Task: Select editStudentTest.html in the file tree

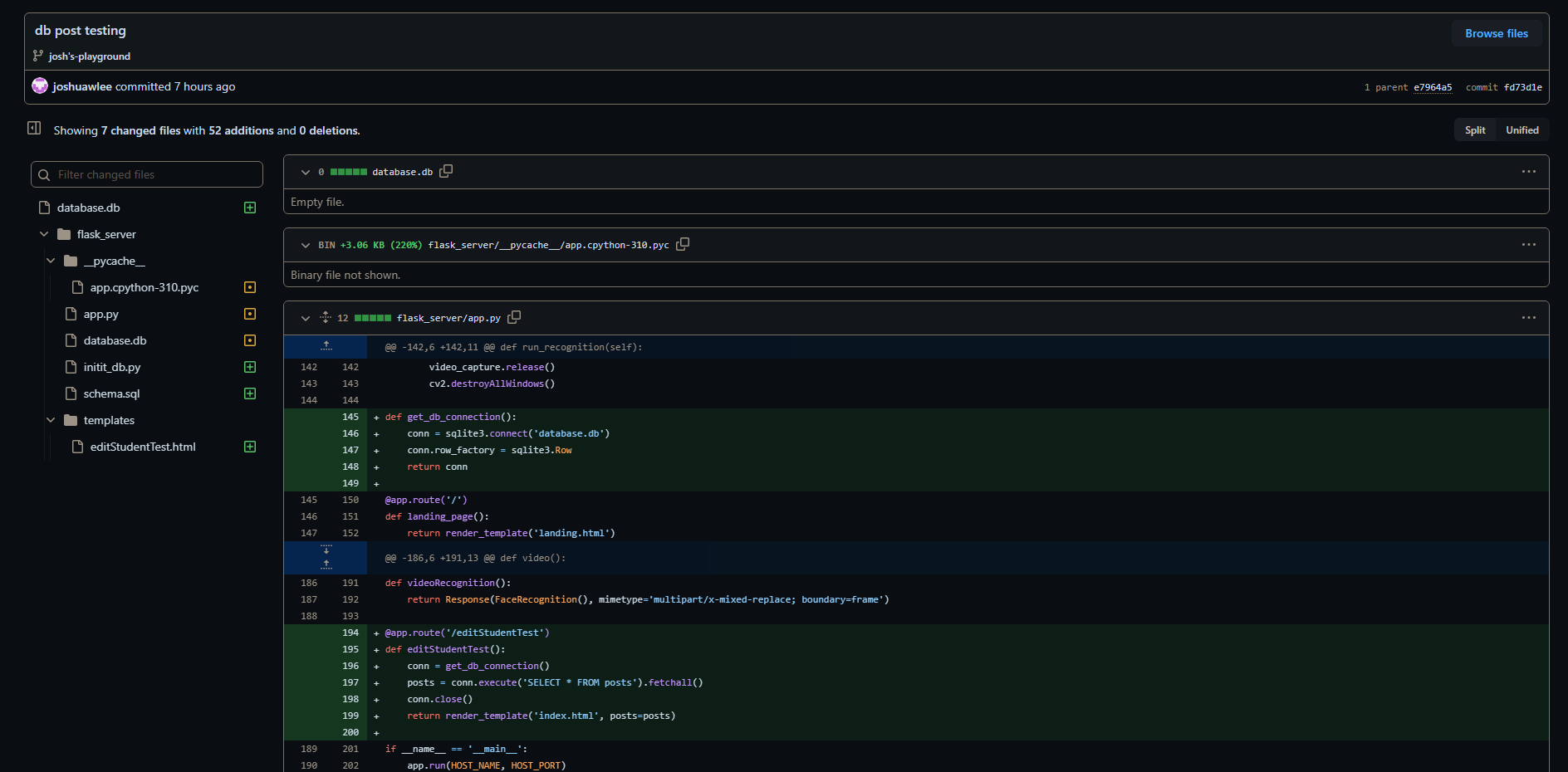Action: coord(143,447)
